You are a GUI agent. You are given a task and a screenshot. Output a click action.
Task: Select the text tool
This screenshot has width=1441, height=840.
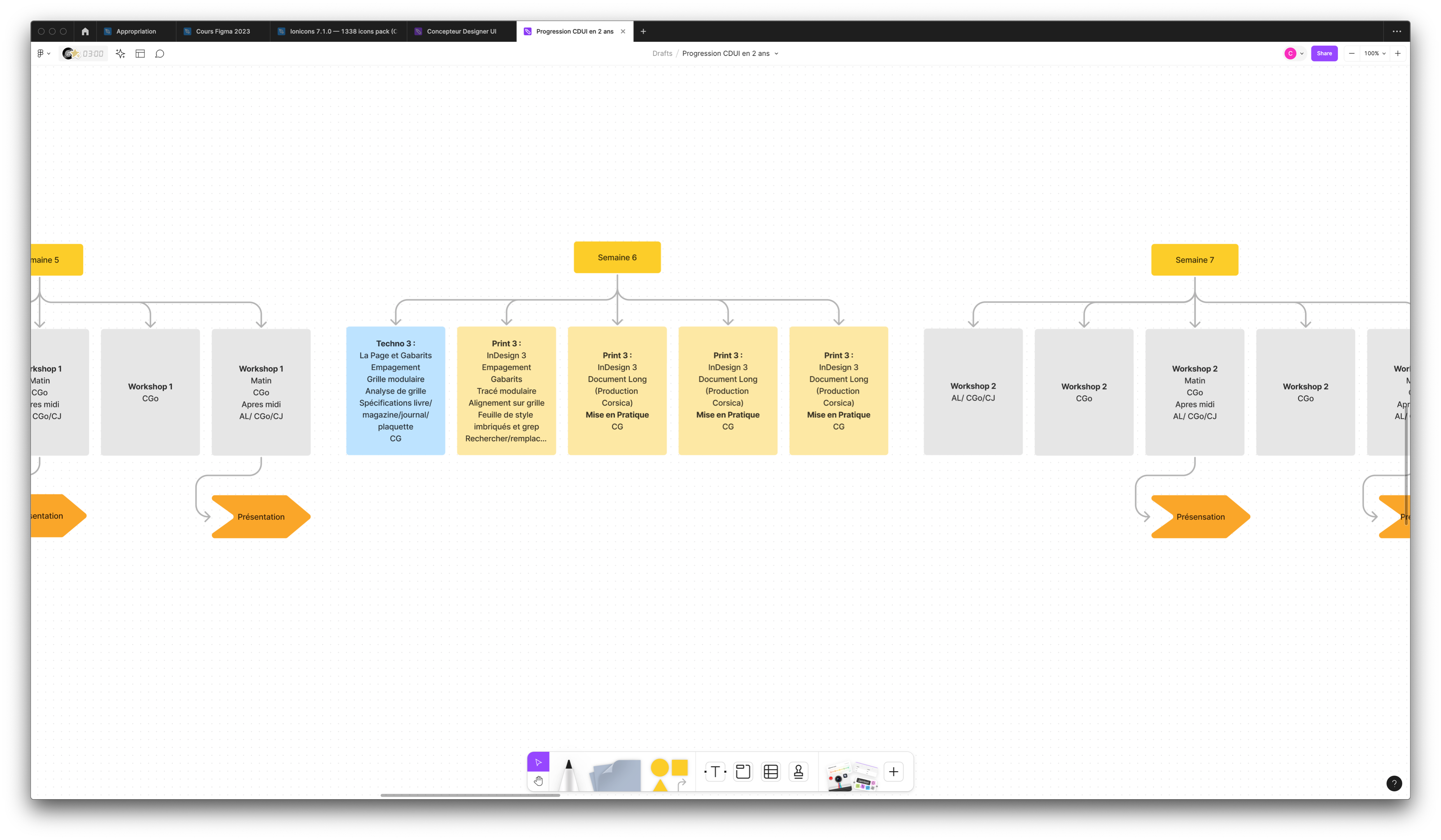point(715,772)
